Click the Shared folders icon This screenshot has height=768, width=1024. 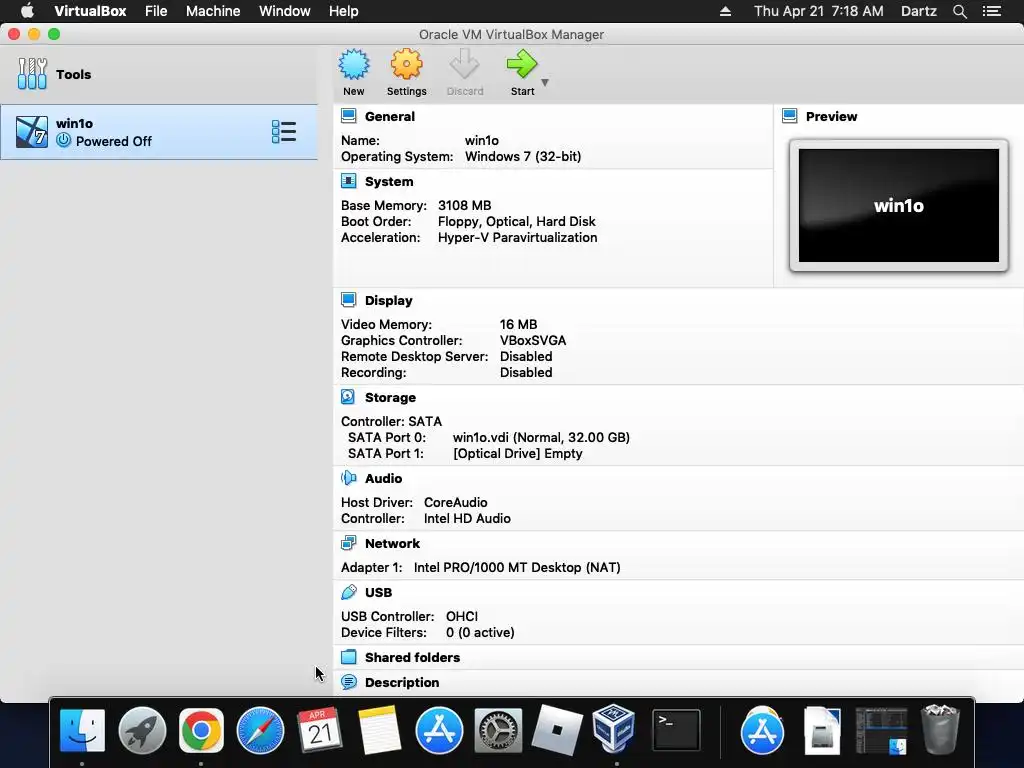(x=349, y=657)
